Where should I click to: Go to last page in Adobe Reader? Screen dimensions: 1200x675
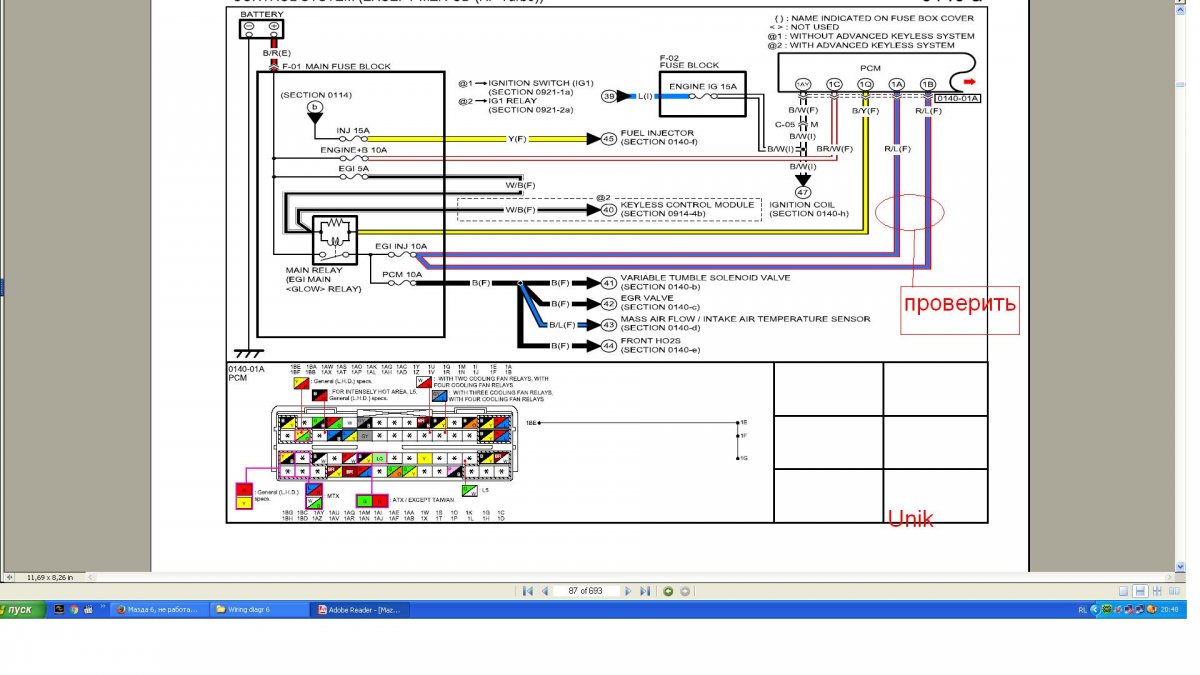tap(645, 591)
